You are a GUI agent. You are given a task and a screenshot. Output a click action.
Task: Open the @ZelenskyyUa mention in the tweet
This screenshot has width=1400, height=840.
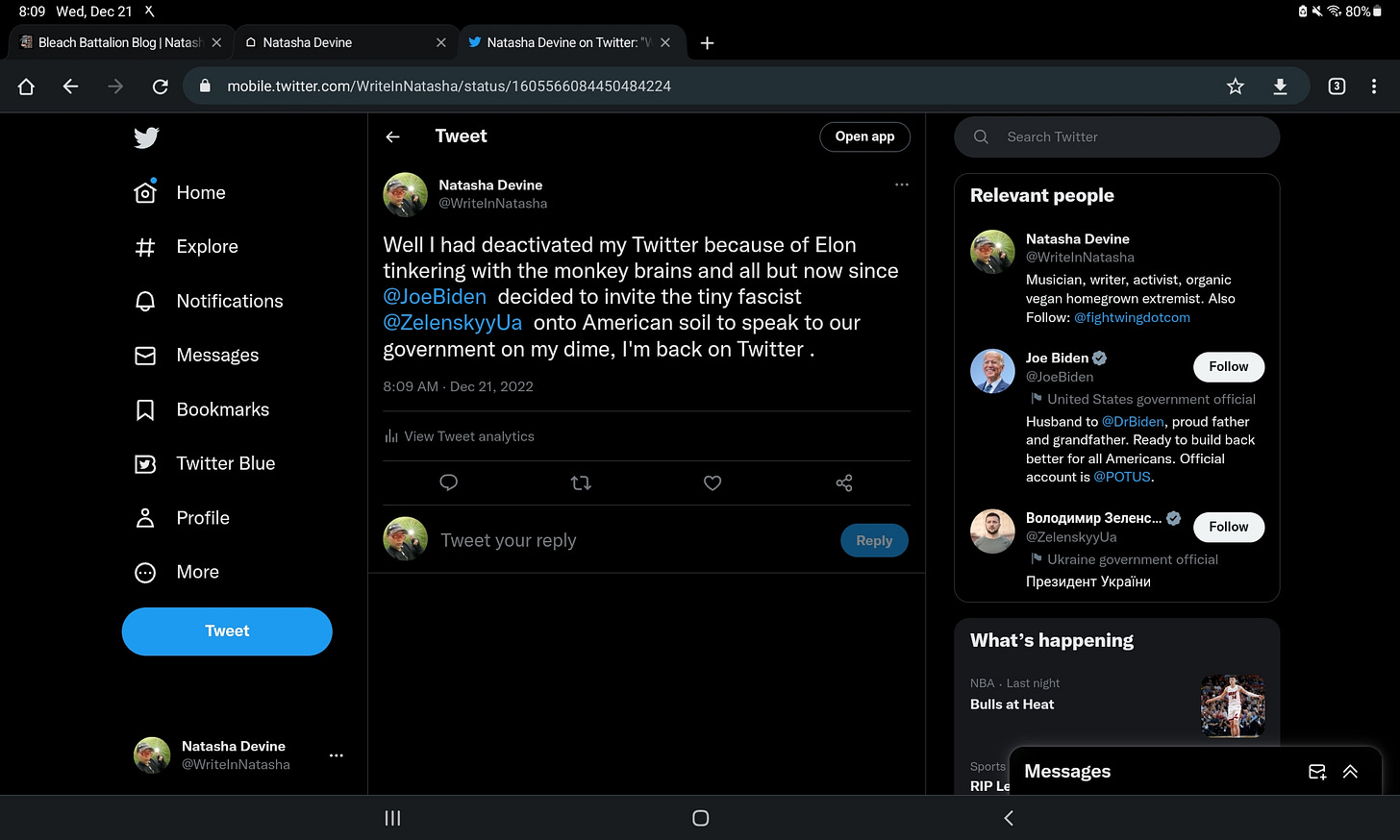point(453,323)
